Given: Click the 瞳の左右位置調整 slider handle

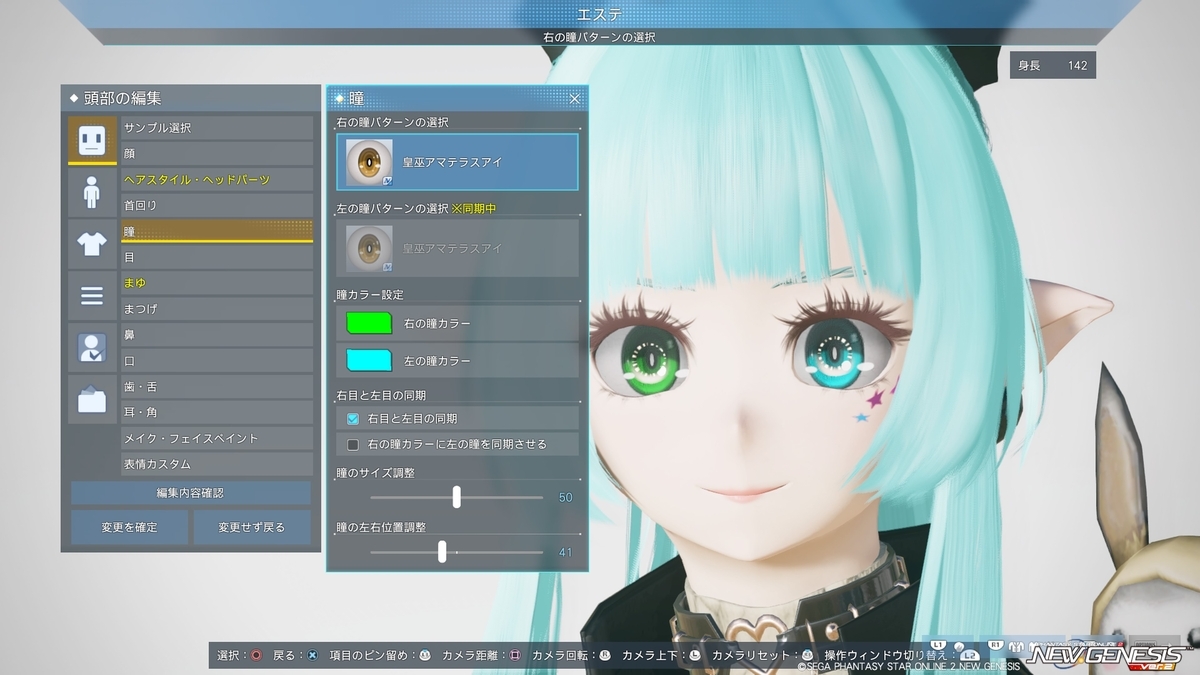Looking at the screenshot, I should coord(441,551).
